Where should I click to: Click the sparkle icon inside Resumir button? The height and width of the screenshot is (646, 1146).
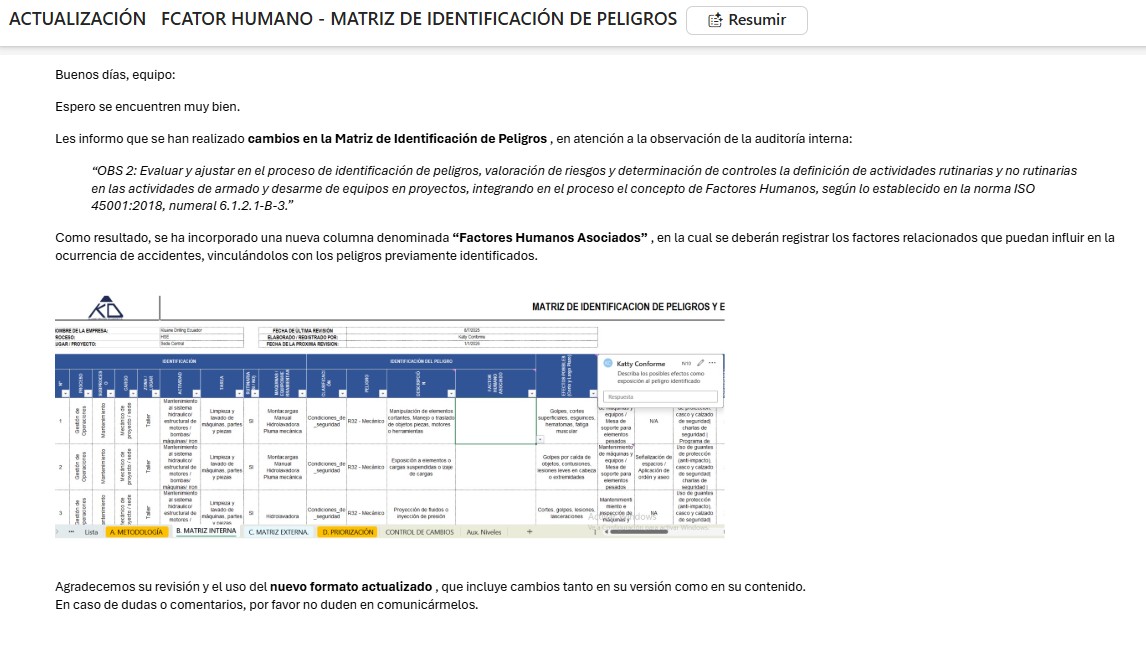[x=714, y=20]
